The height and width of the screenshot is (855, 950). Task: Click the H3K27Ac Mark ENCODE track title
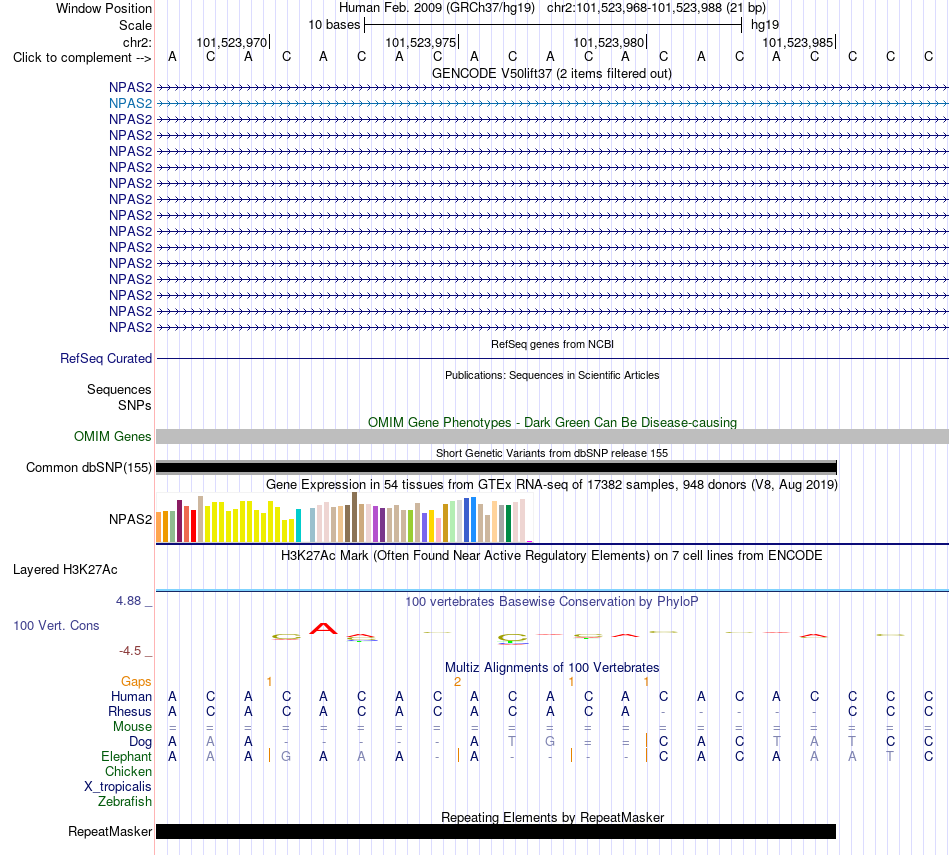pos(551,556)
